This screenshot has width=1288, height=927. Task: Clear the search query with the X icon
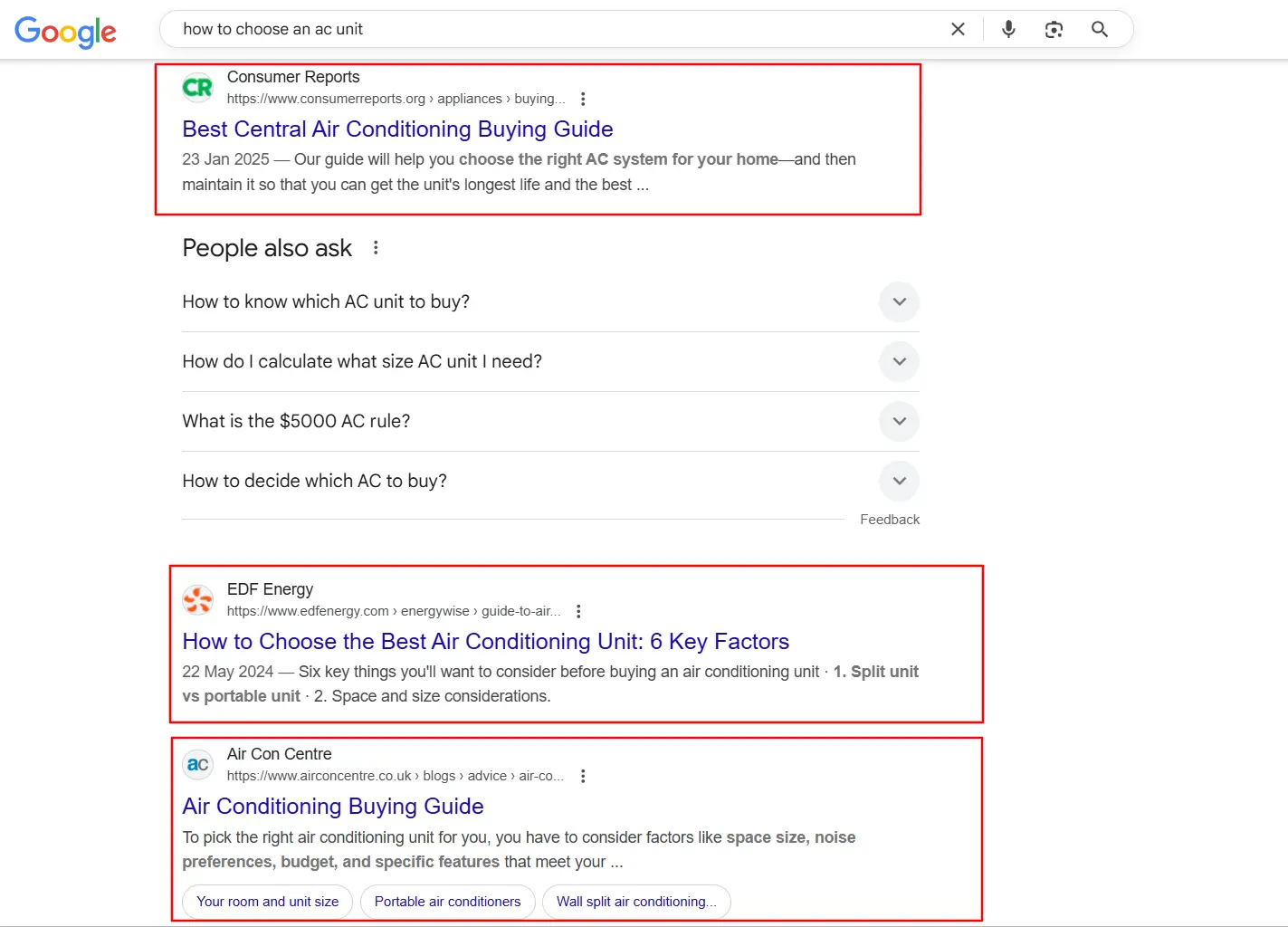958,29
